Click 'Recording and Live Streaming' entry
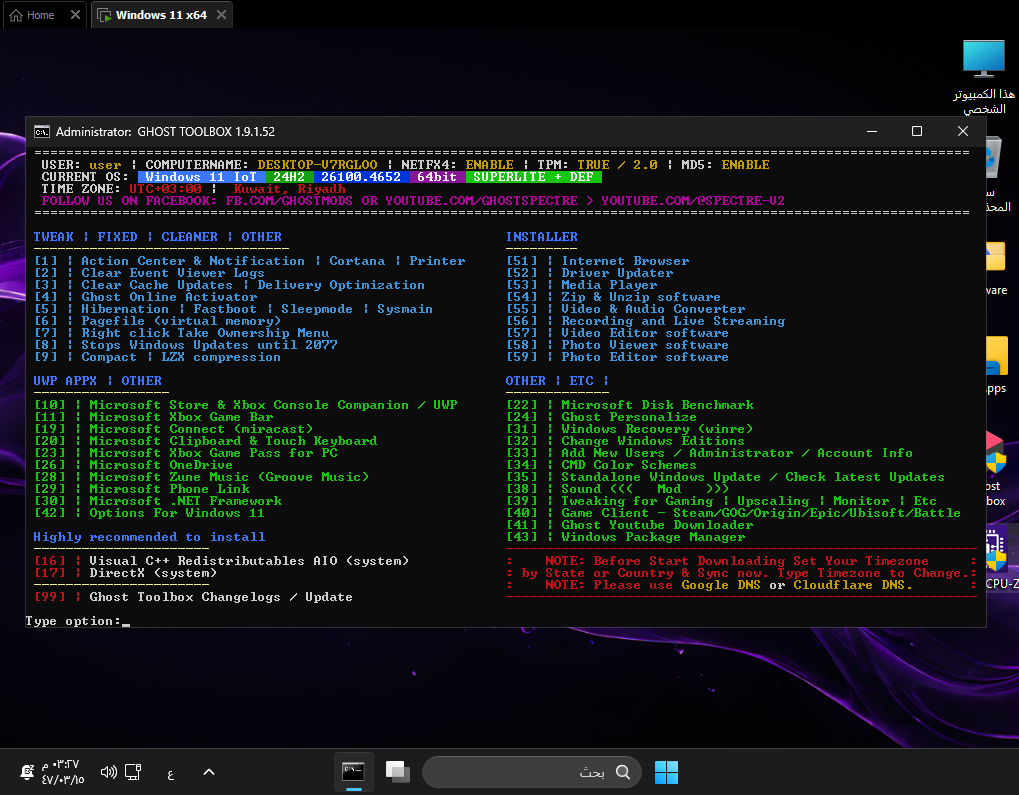The height and width of the screenshot is (795, 1019). point(646,321)
